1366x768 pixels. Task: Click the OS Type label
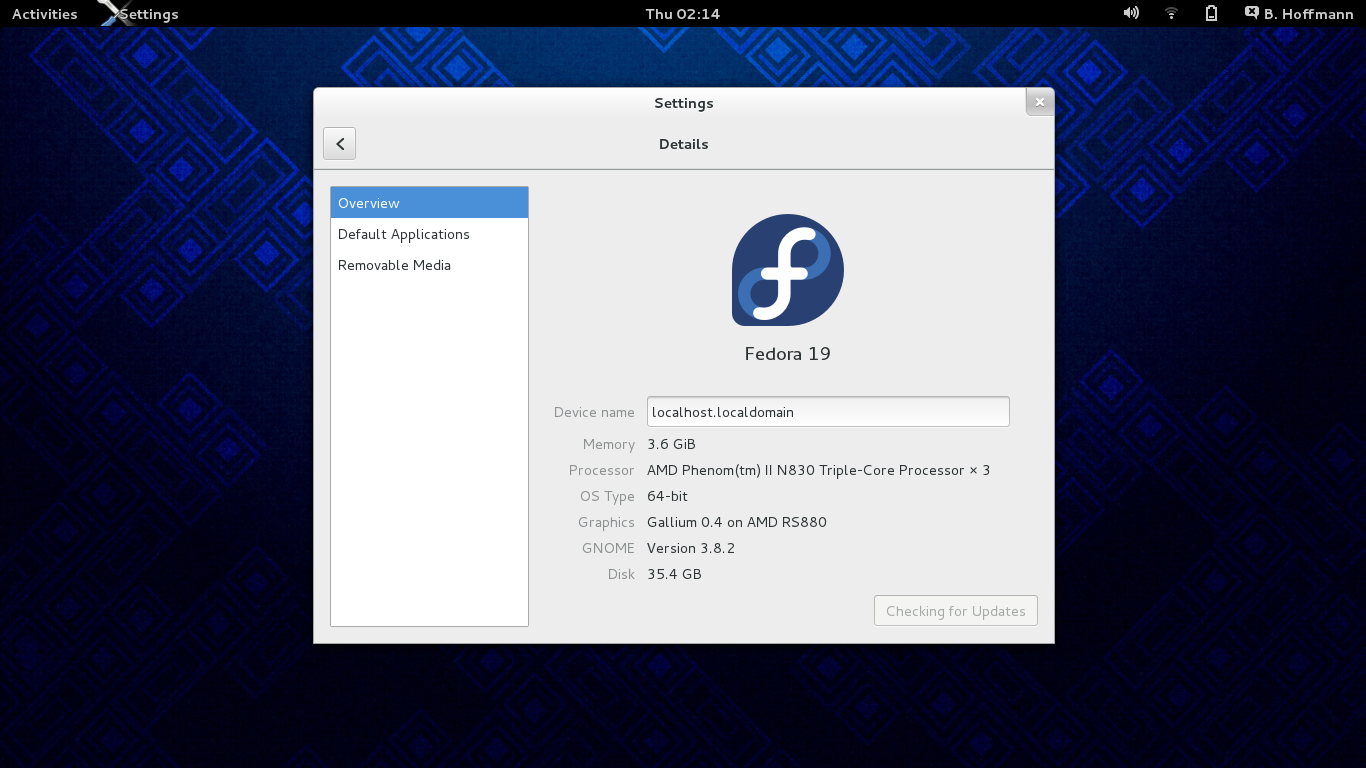point(607,496)
